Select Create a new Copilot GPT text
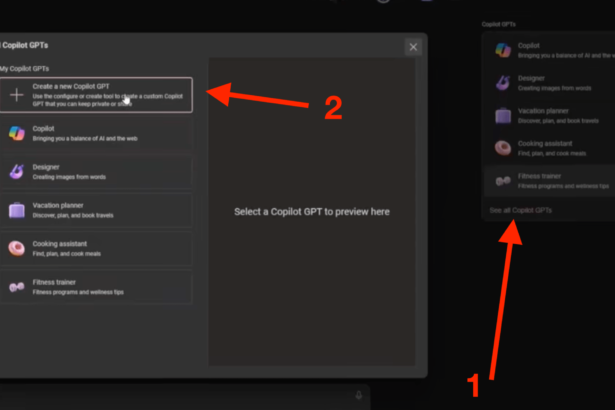The width and height of the screenshot is (615, 410). tap(71, 86)
